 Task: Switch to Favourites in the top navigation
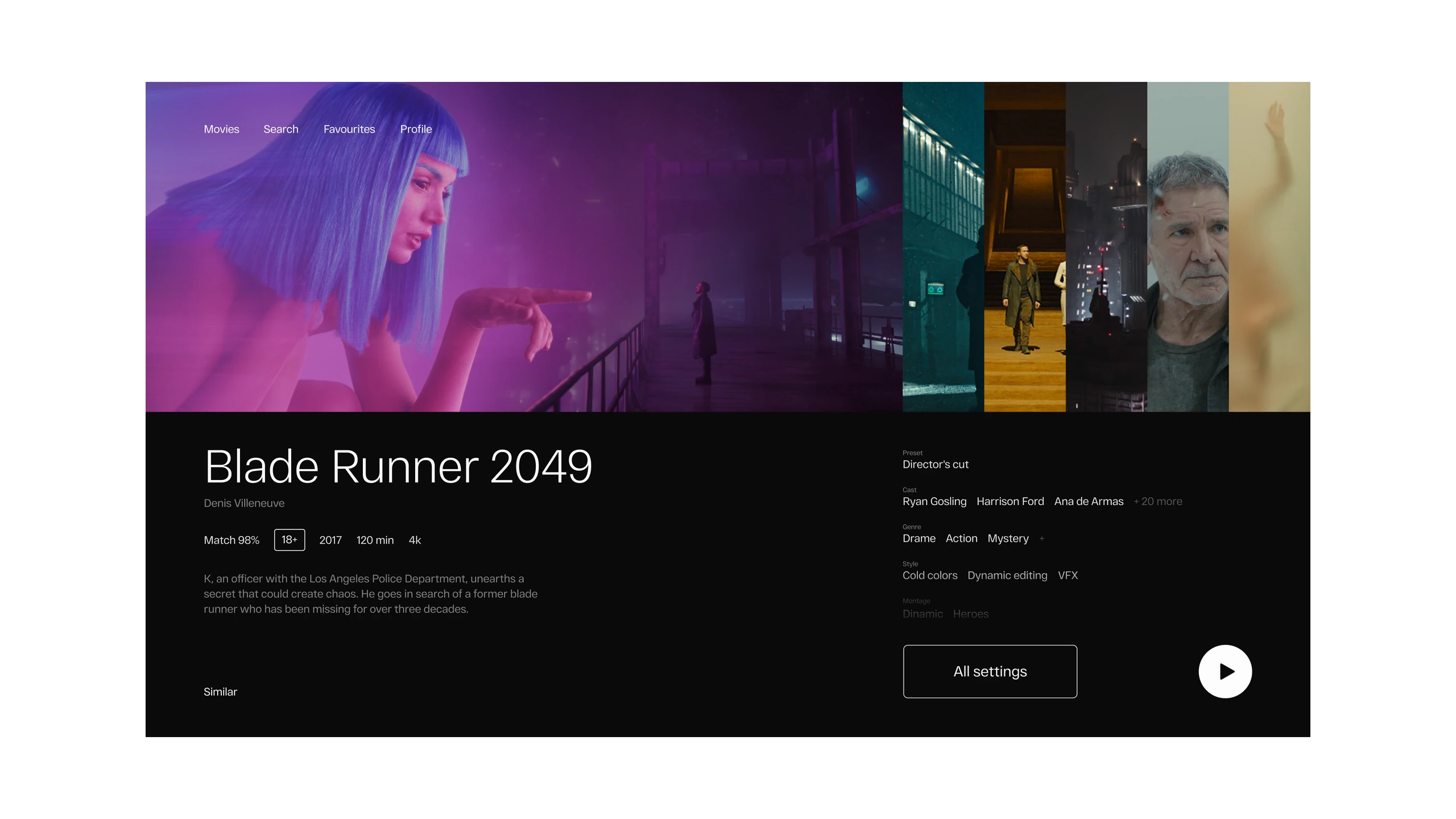pos(349,129)
